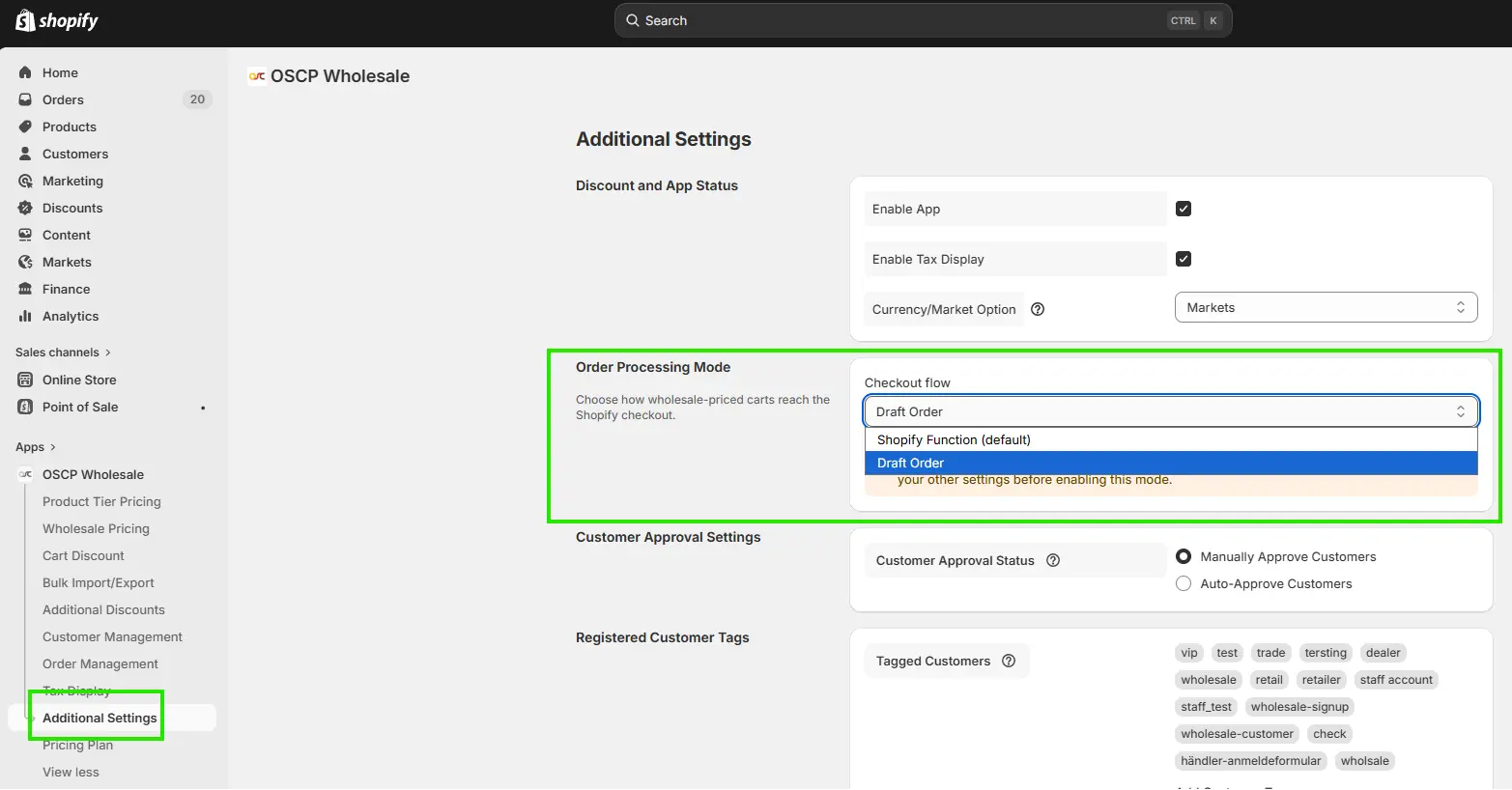Image resolution: width=1512 pixels, height=790 pixels.
Task: Open the Markets currency dropdown
Action: (1326, 307)
